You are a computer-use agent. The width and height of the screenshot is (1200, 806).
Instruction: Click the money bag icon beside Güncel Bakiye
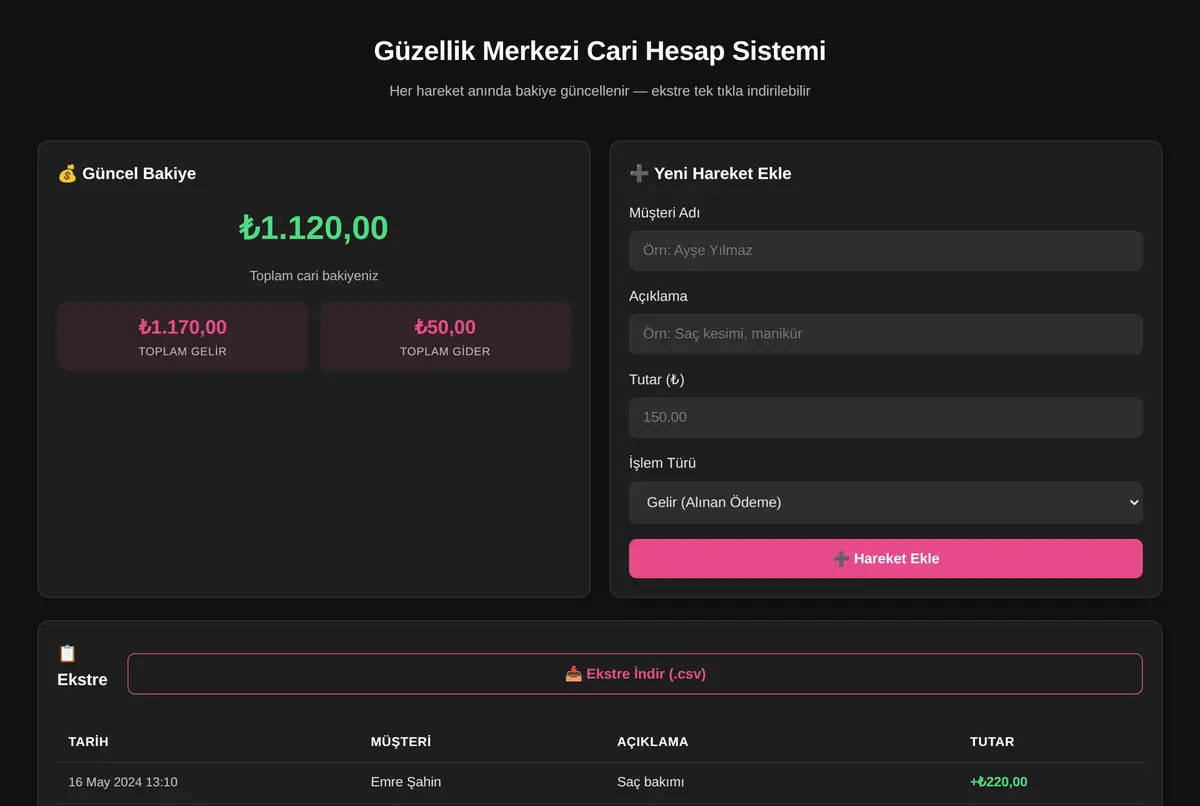(x=67, y=174)
